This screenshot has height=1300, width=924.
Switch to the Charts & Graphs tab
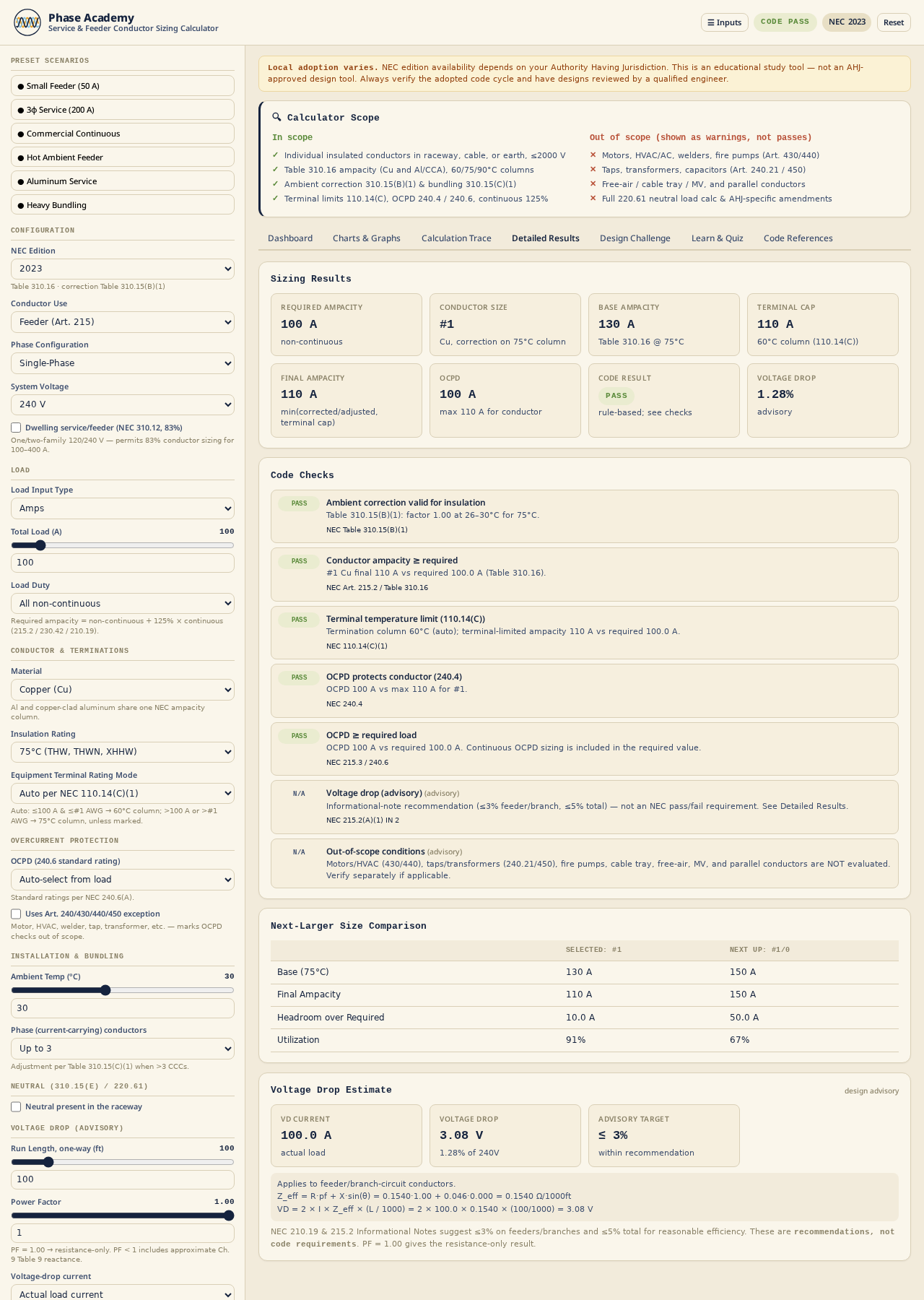[367, 238]
